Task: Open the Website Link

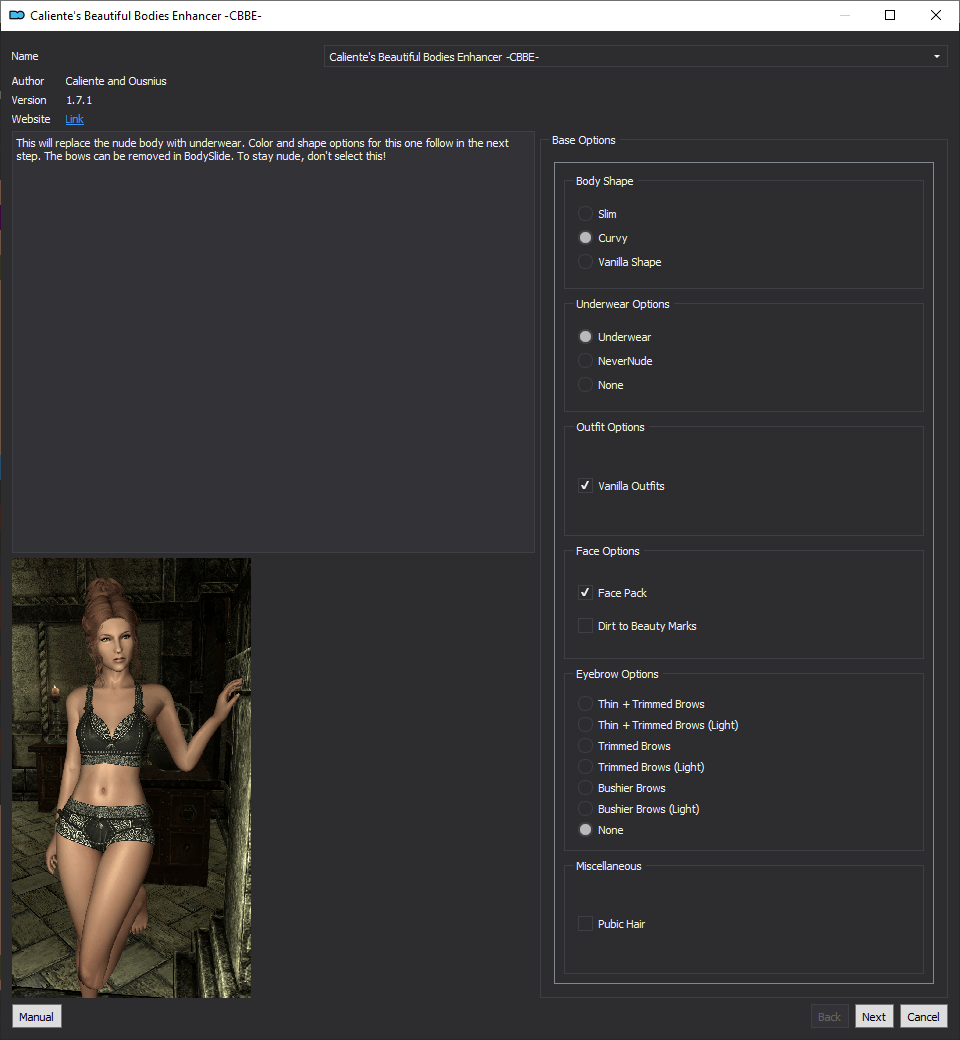Action: click(x=74, y=119)
